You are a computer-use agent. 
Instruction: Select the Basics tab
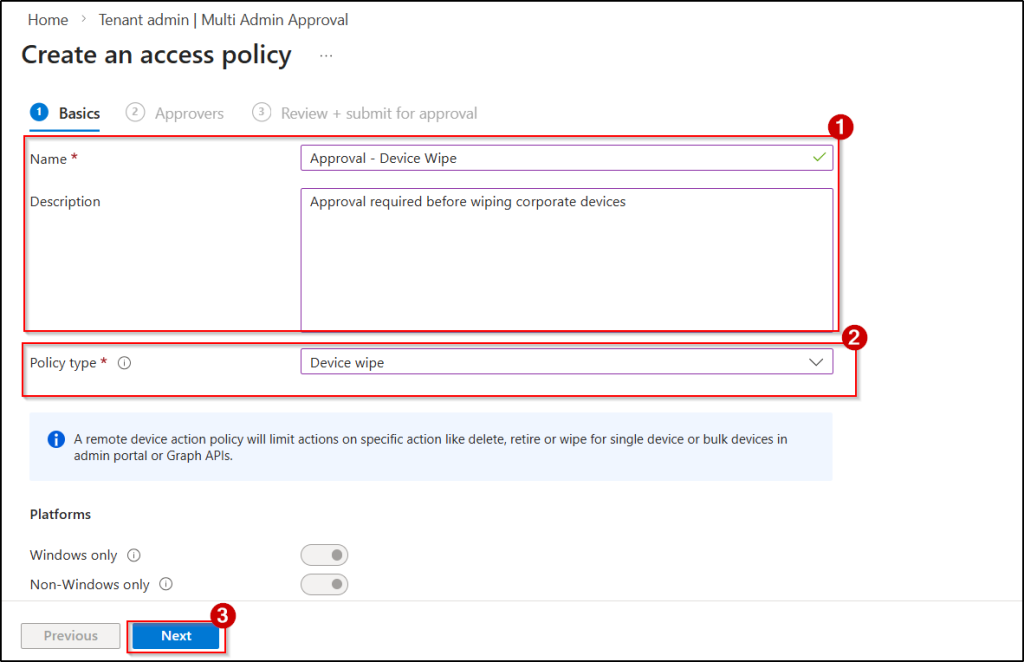tap(73, 113)
